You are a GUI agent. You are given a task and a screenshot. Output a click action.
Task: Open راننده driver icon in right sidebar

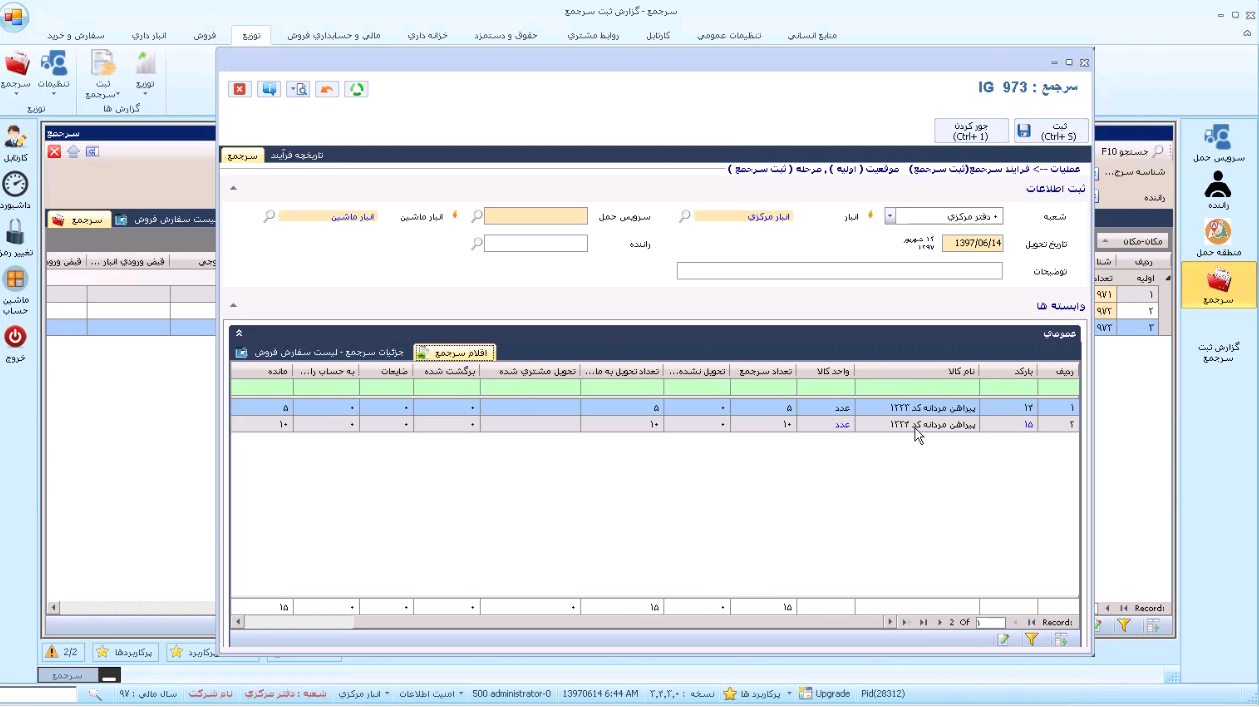point(1217,185)
